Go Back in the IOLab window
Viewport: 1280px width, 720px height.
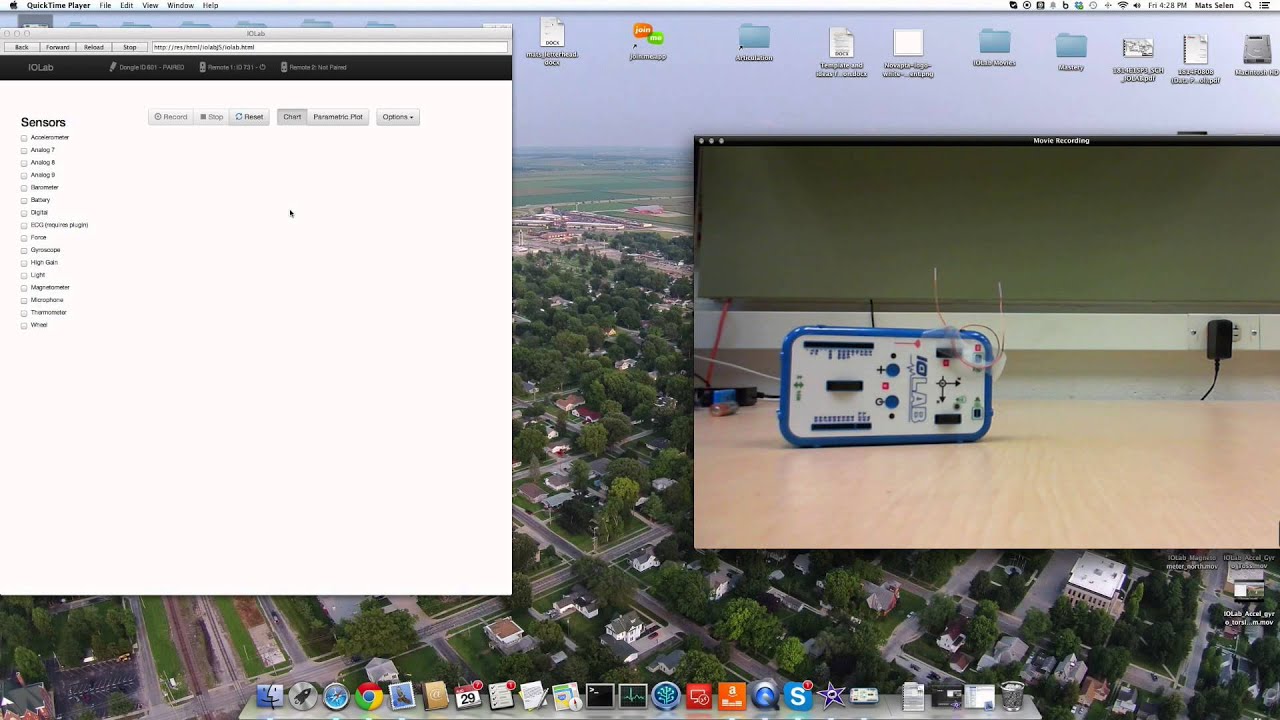[22, 47]
